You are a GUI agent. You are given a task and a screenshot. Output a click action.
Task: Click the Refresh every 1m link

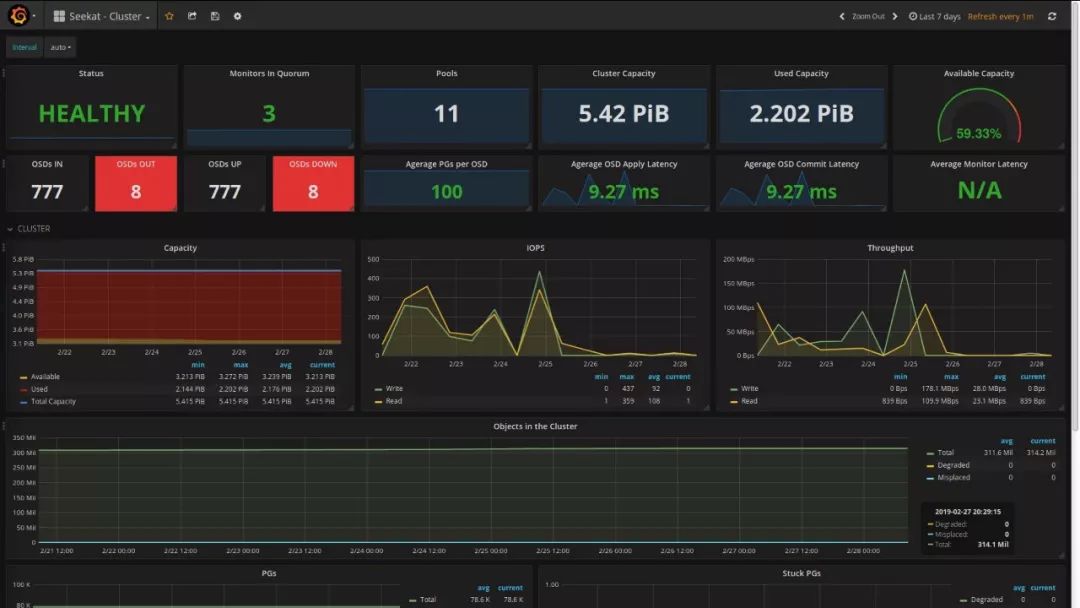[x=1000, y=16]
